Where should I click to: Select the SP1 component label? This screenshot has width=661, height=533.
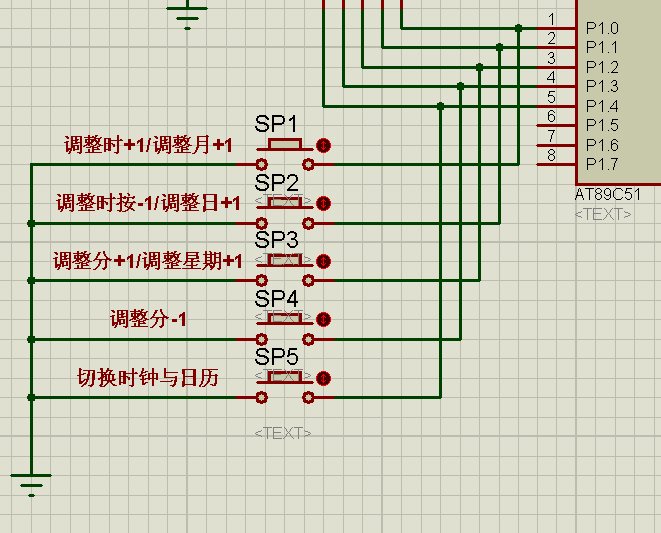276,124
